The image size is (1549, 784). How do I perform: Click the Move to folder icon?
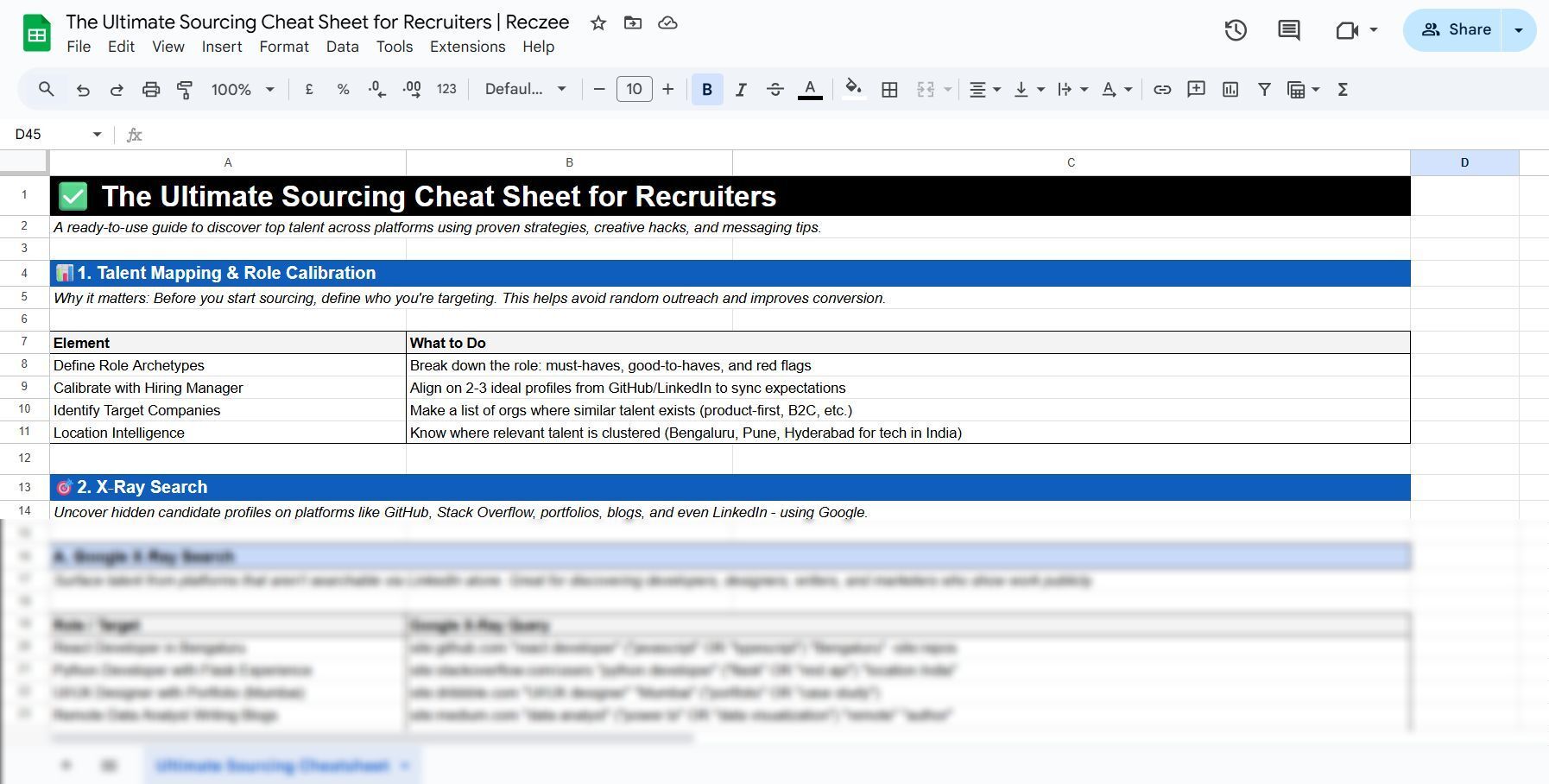(633, 23)
